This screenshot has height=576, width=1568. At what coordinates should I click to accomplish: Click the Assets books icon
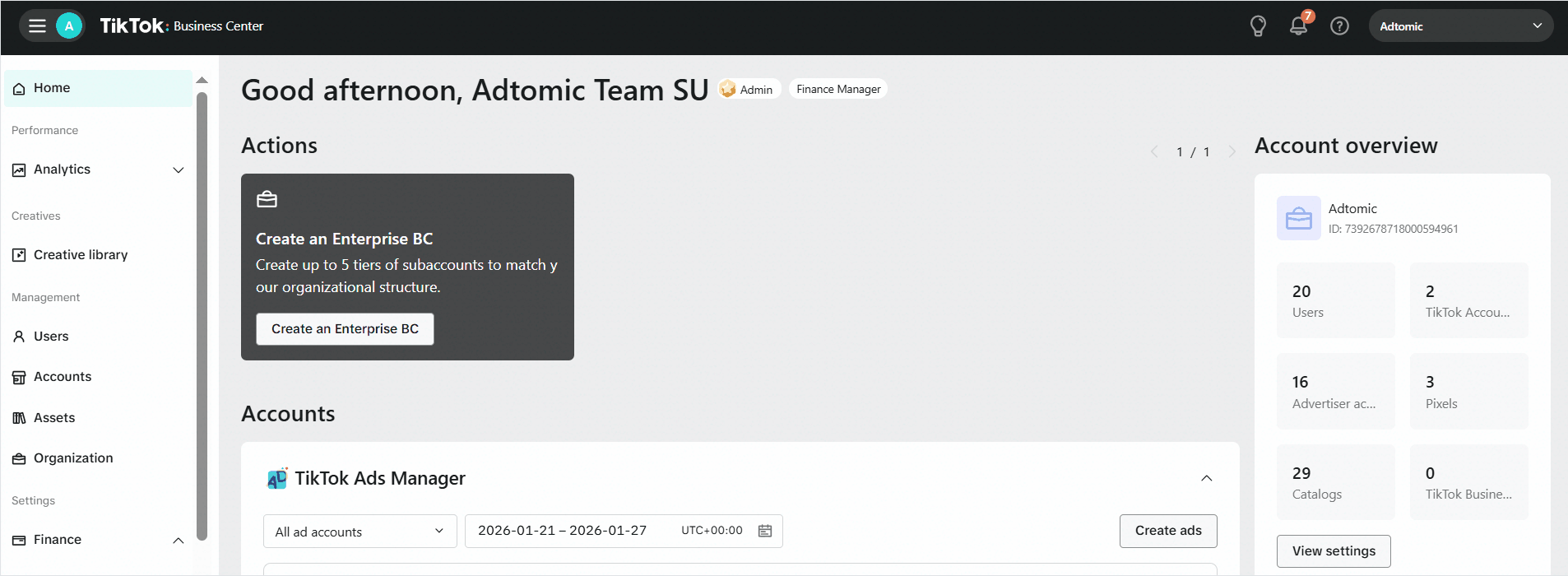pos(19,418)
